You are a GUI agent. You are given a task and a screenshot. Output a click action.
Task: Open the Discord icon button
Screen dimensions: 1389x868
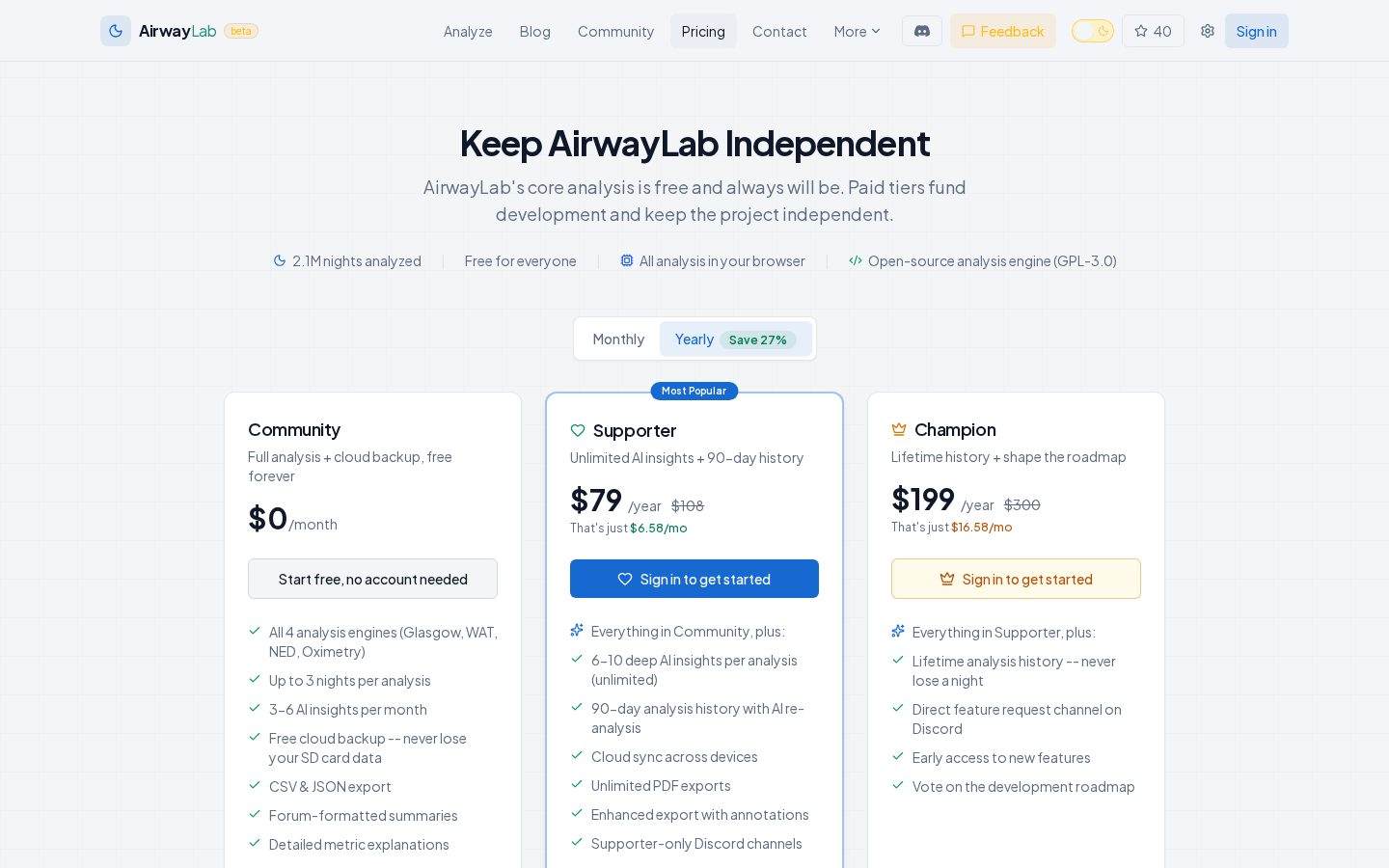(922, 31)
